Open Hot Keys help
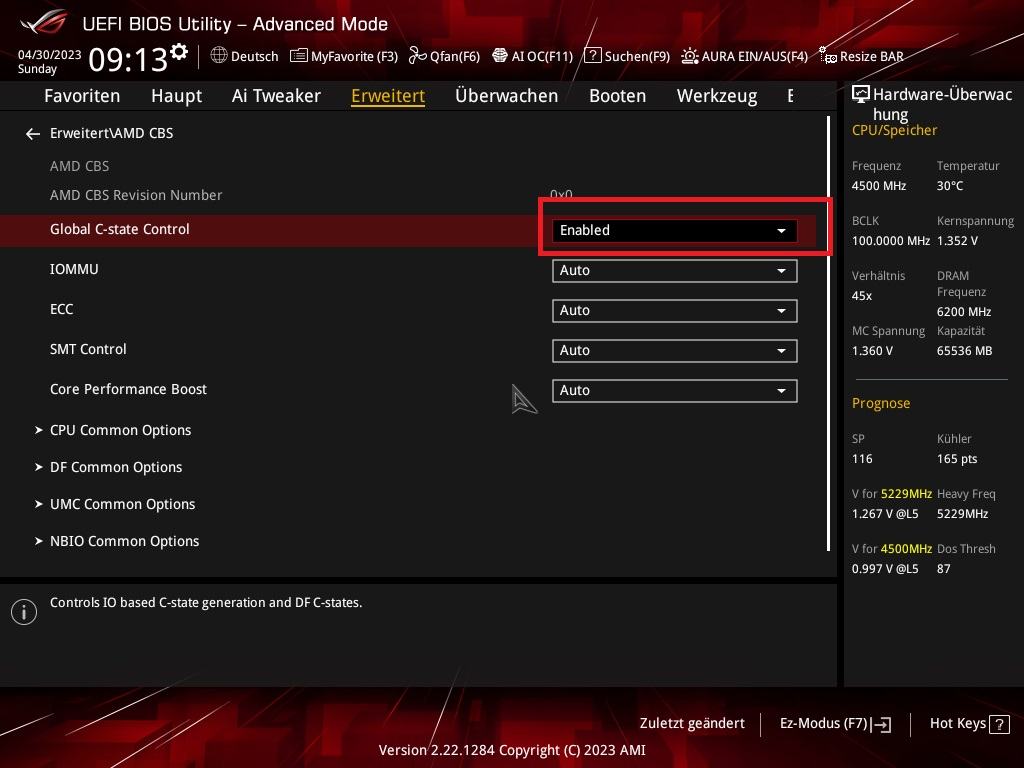This screenshot has height=768, width=1024. coord(969,724)
